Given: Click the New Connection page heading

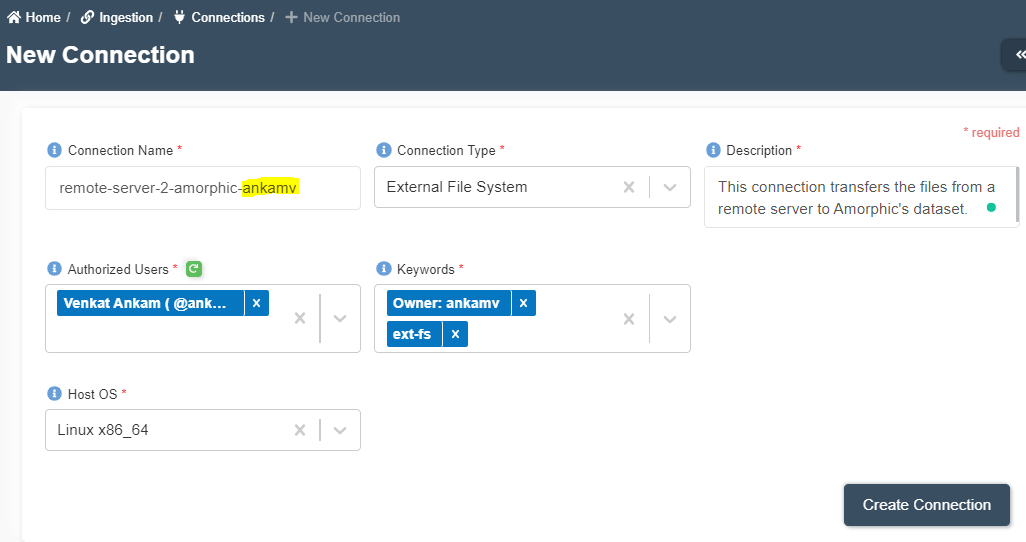Looking at the screenshot, I should 100,55.
